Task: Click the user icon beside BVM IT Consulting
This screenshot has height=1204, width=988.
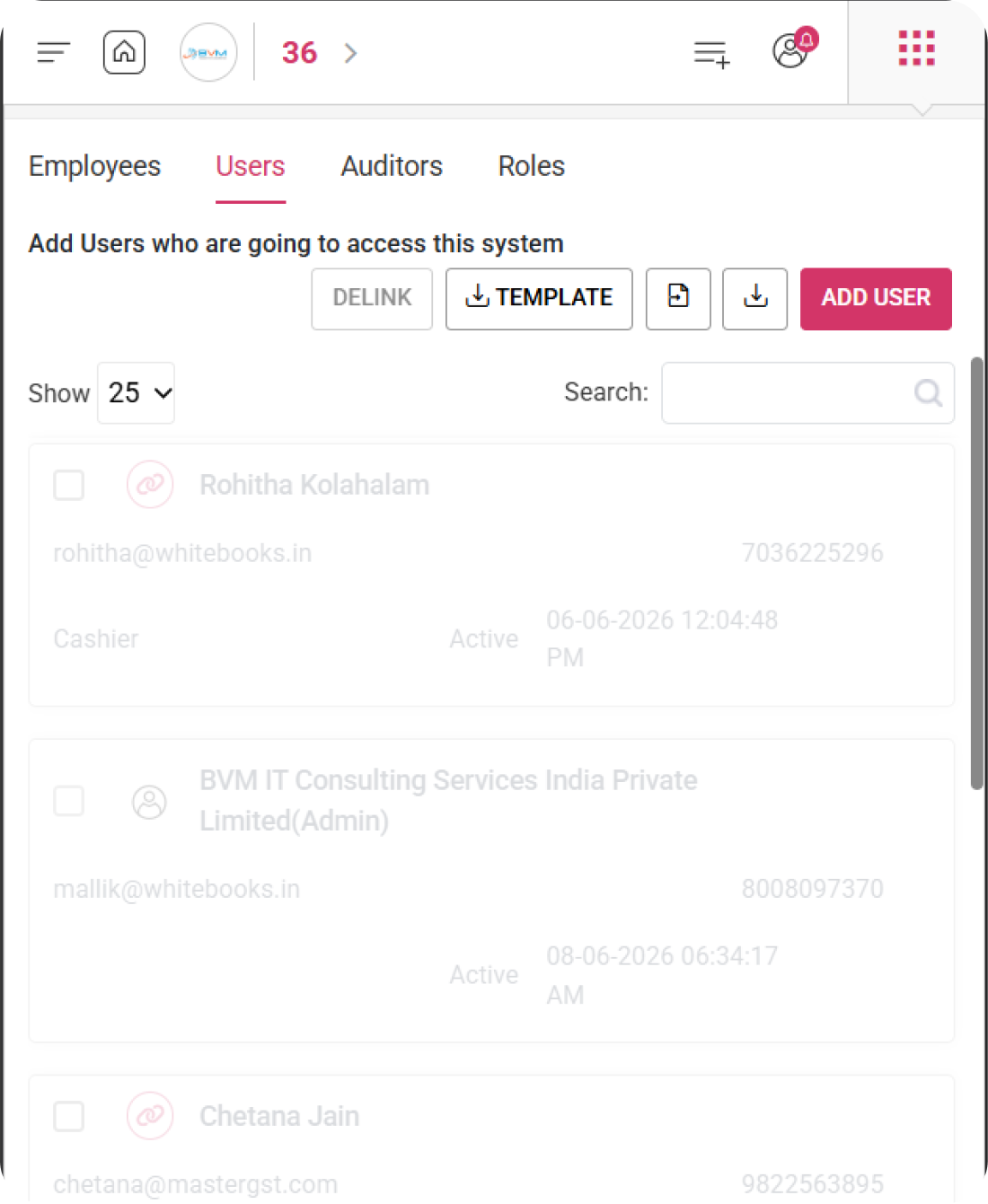Action: (150, 801)
